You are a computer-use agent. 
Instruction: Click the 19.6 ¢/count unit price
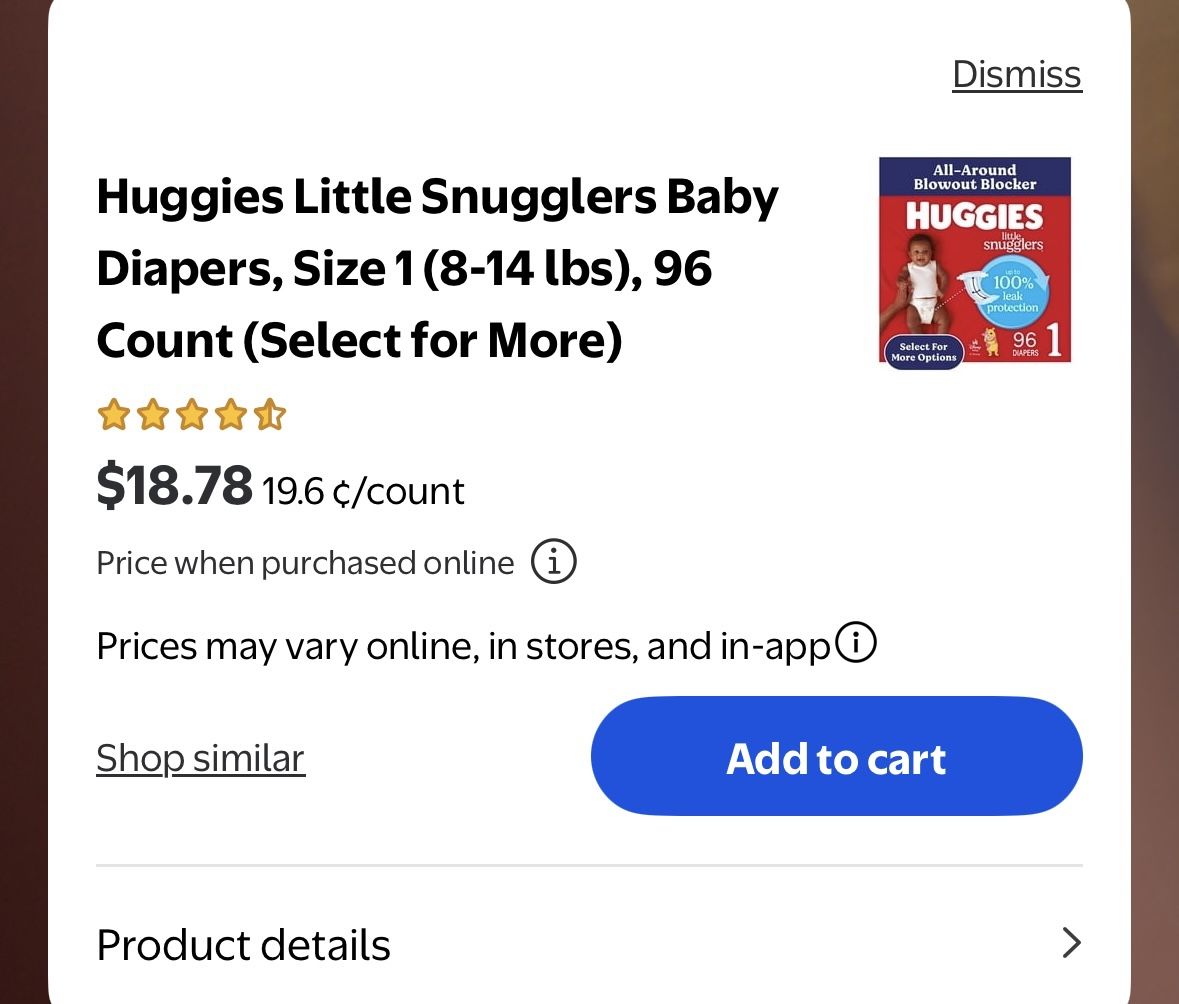click(363, 491)
